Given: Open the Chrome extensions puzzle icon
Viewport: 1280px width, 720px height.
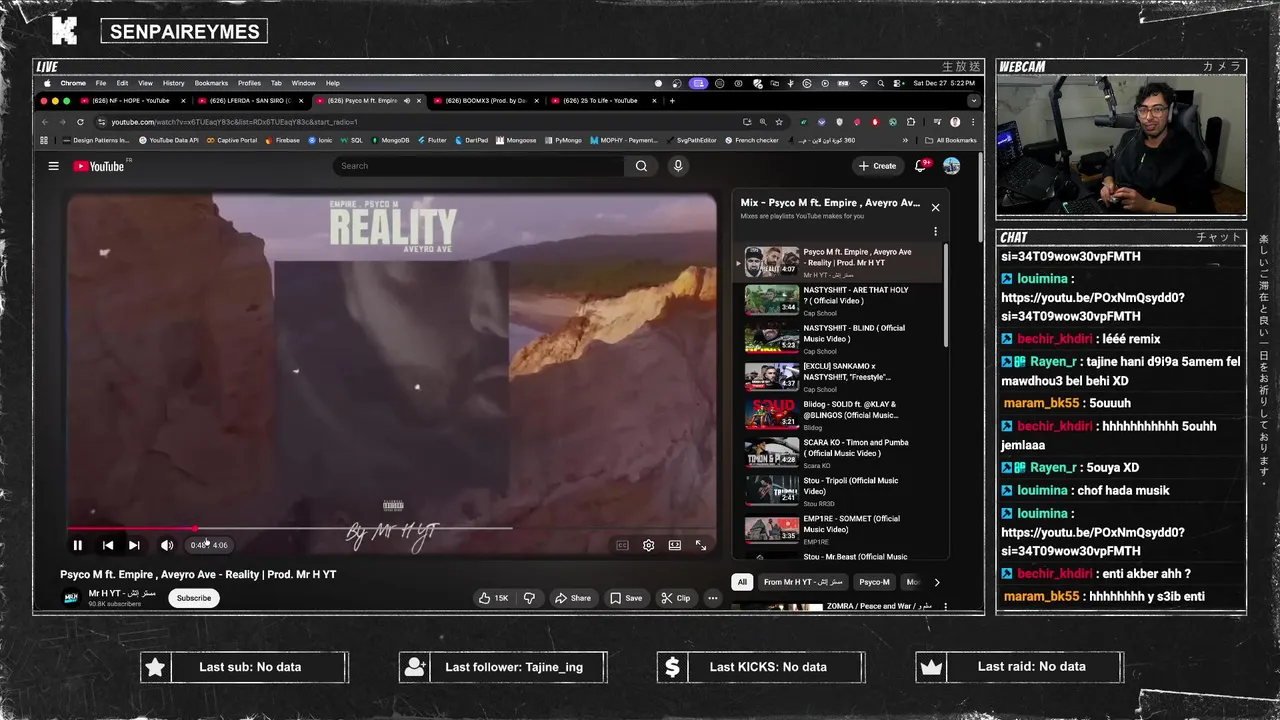Looking at the screenshot, I should point(910,122).
